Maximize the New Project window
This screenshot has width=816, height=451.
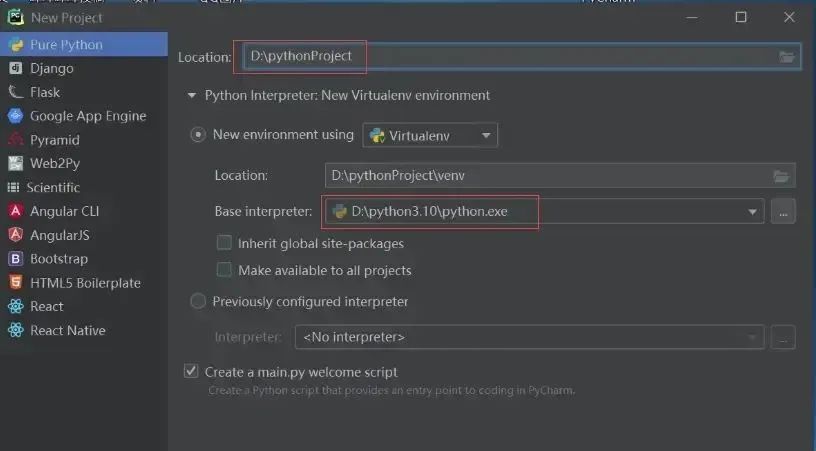(741, 17)
